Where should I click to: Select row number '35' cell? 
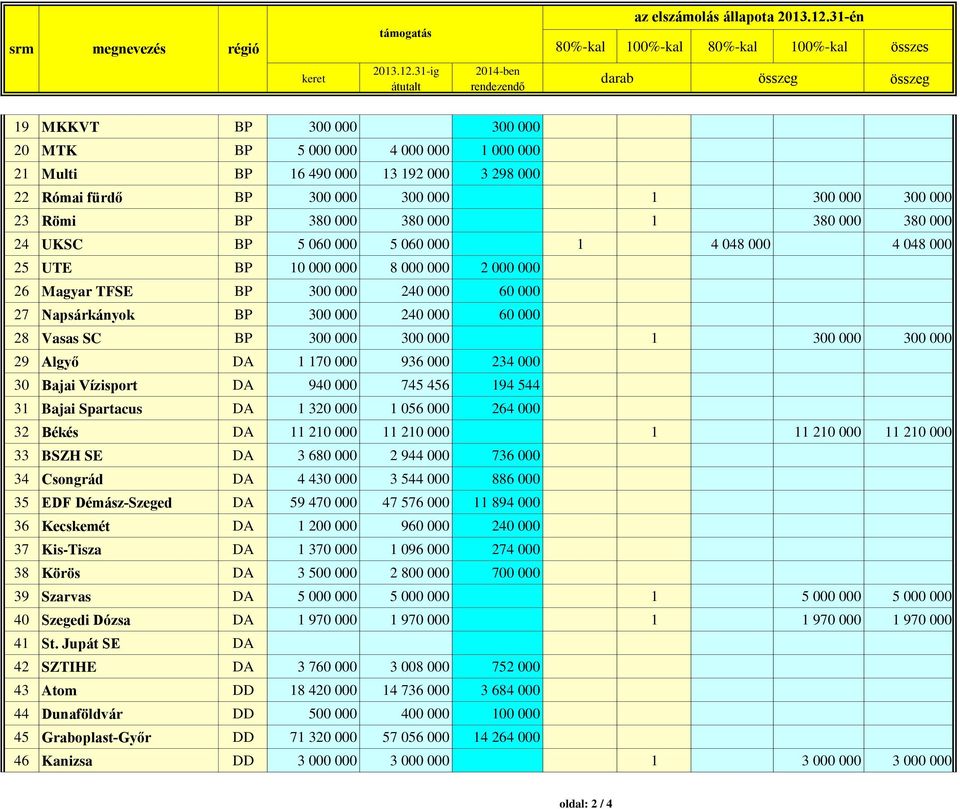21,502
